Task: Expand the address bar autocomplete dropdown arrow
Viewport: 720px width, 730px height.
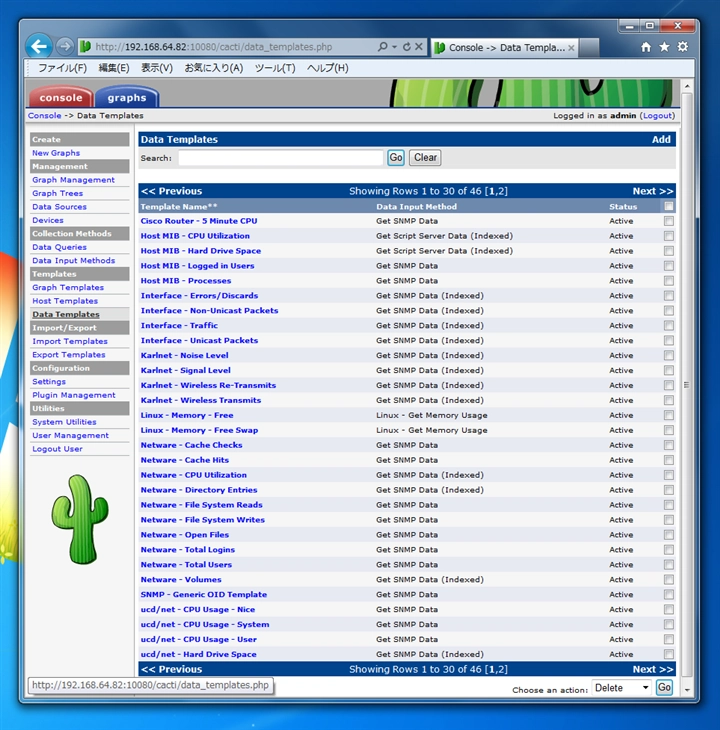Action: 394,47
